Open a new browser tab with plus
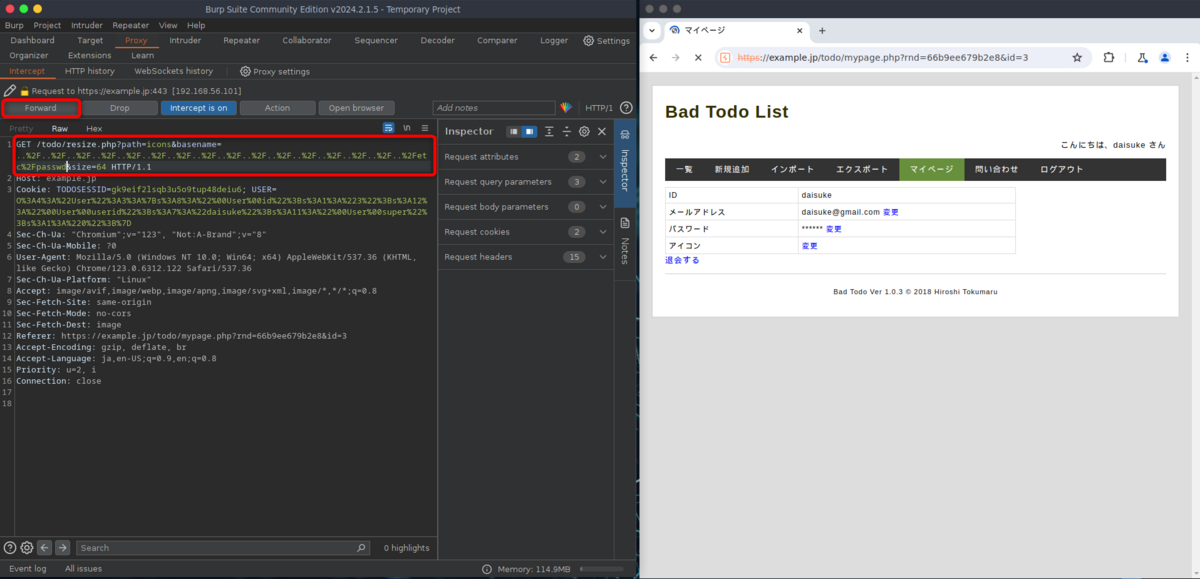This screenshot has width=1200, height=579. [822, 30]
